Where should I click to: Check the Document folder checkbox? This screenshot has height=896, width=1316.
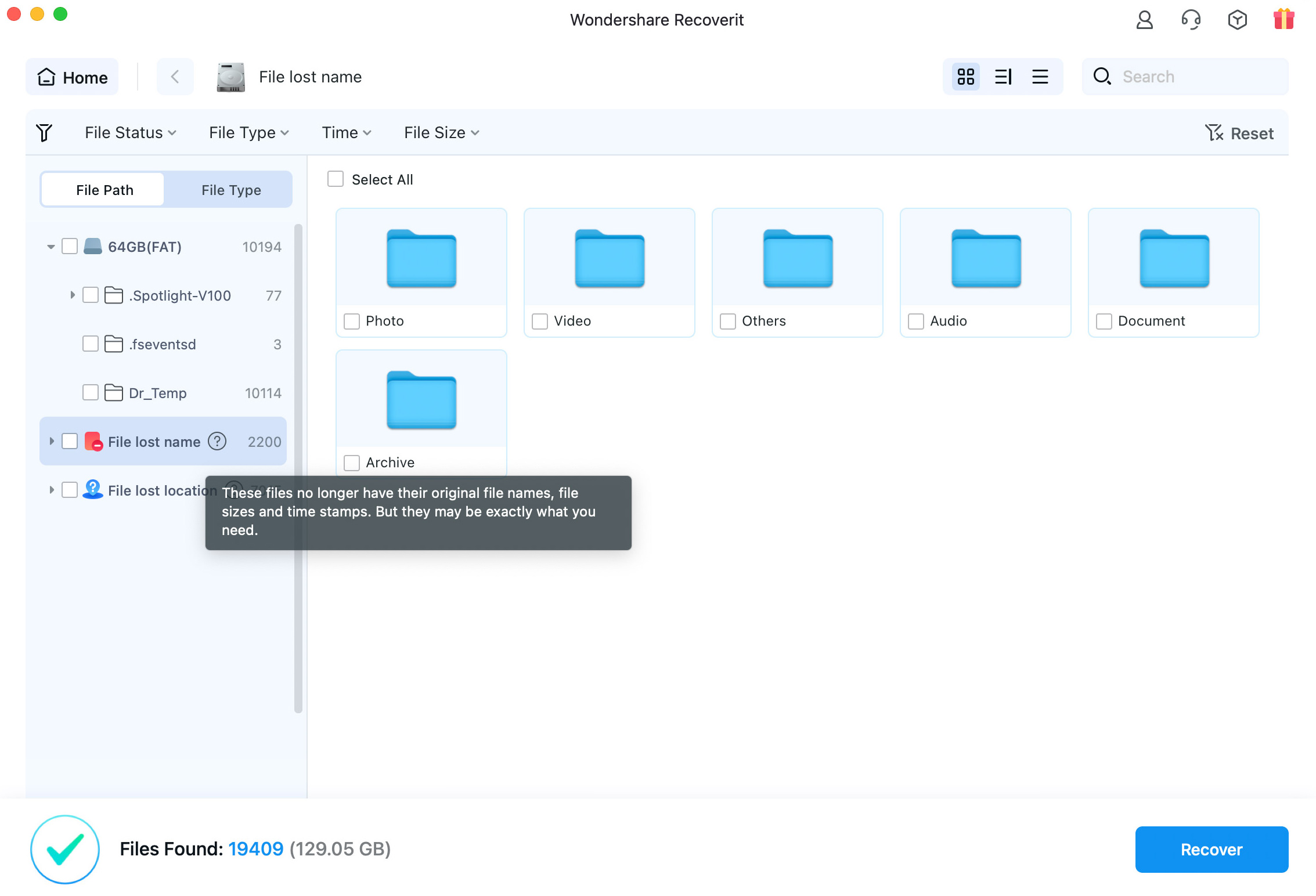click(1104, 321)
